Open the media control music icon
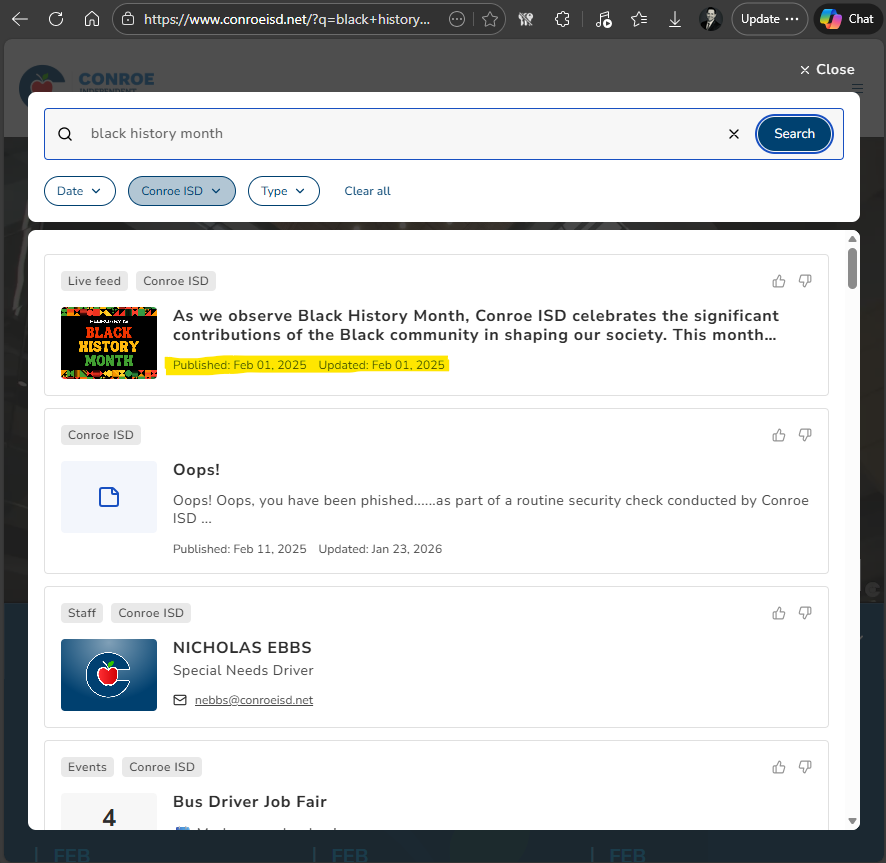The image size is (886, 863). point(603,19)
